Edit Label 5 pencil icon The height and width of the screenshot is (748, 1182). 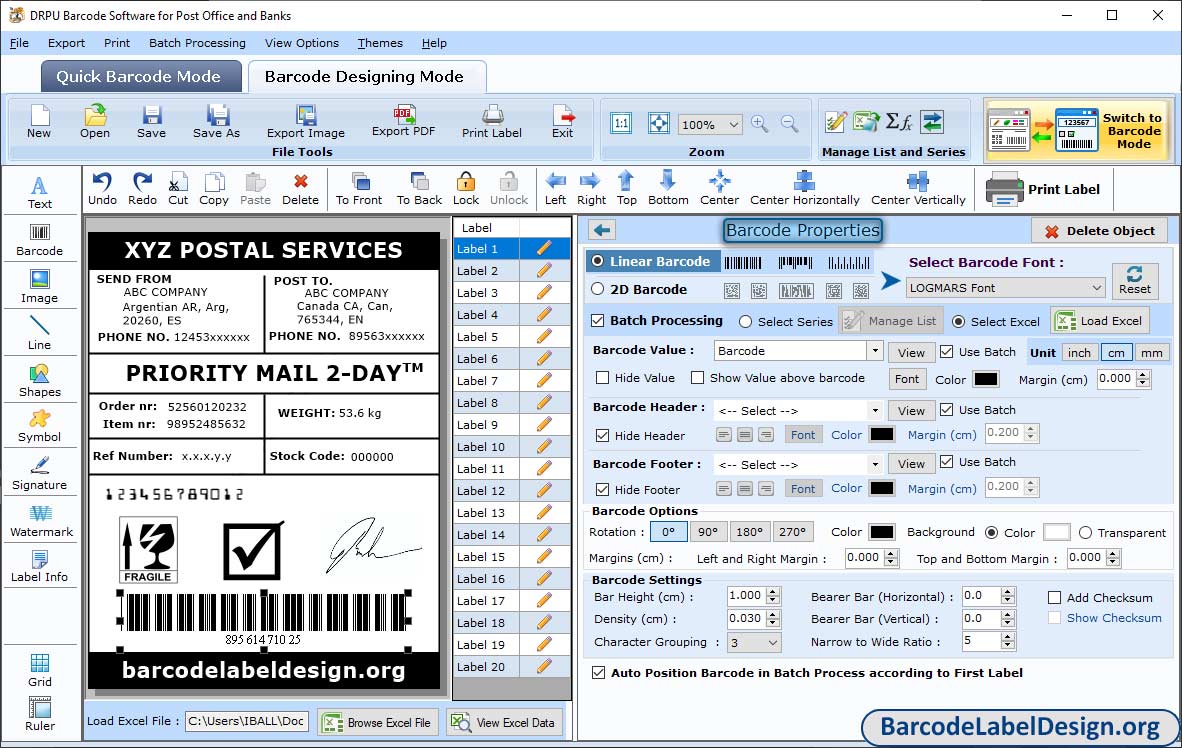pyautogui.click(x=544, y=337)
